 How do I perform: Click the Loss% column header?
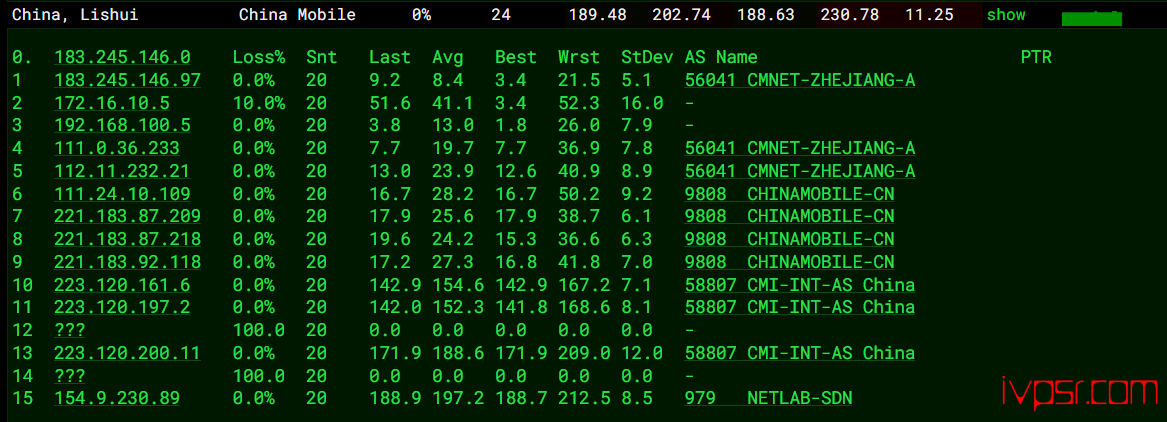coord(259,57)
